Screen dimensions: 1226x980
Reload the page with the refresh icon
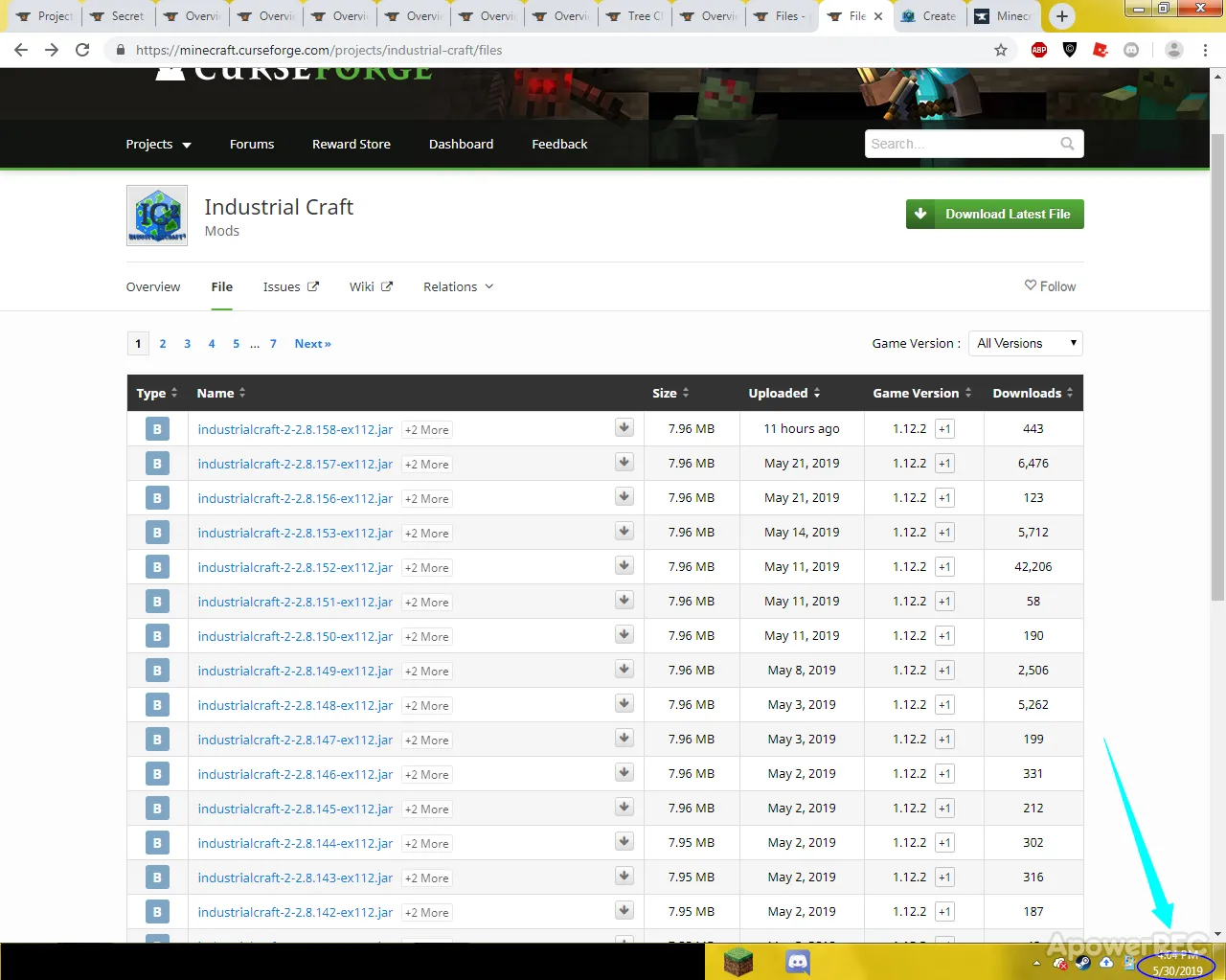pyautogui.click(x=82, y=50)
